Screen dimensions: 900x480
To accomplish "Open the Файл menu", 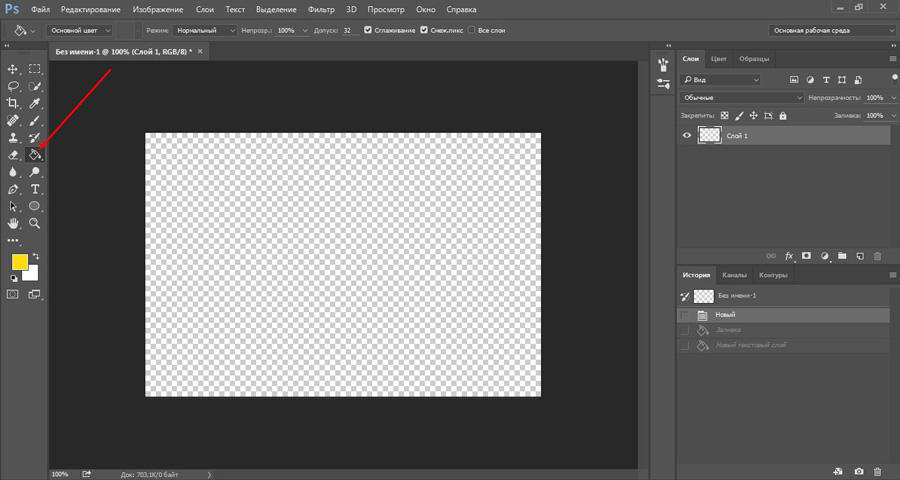I will [40, 10].
